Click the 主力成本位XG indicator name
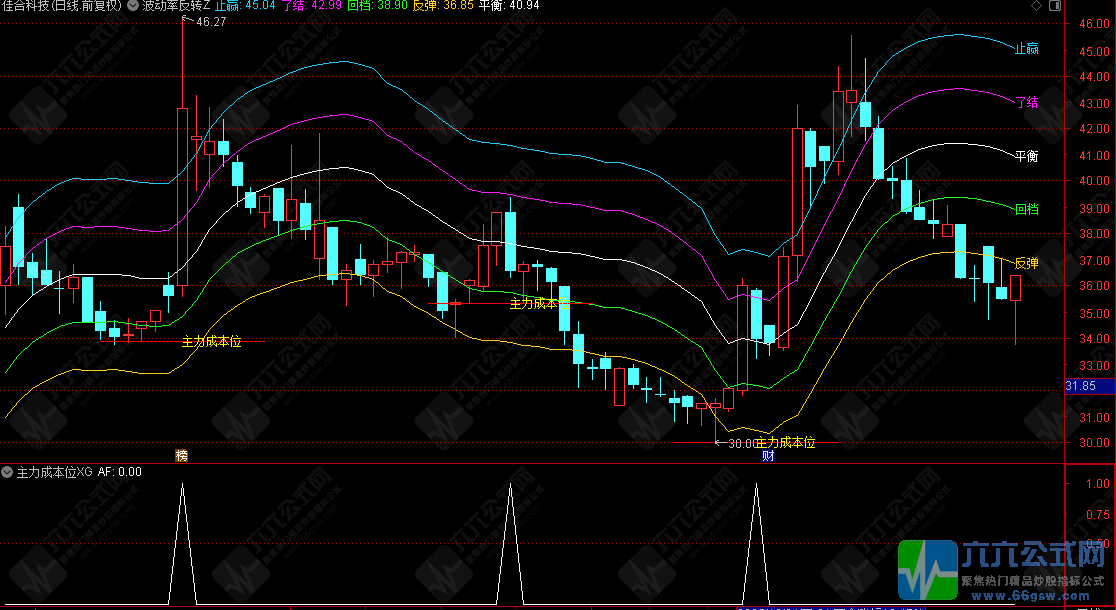The image size is (1116, 610). pos(55,472)
